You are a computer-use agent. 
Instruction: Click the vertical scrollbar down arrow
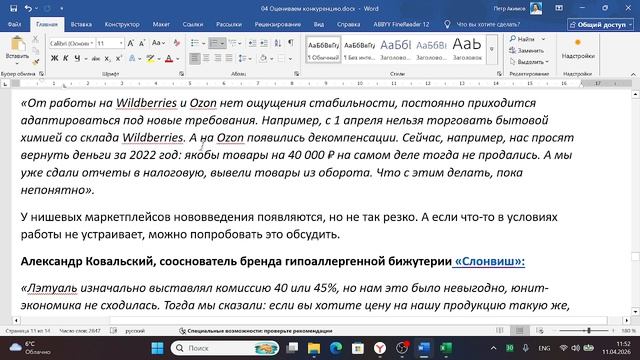click(635, 311)
